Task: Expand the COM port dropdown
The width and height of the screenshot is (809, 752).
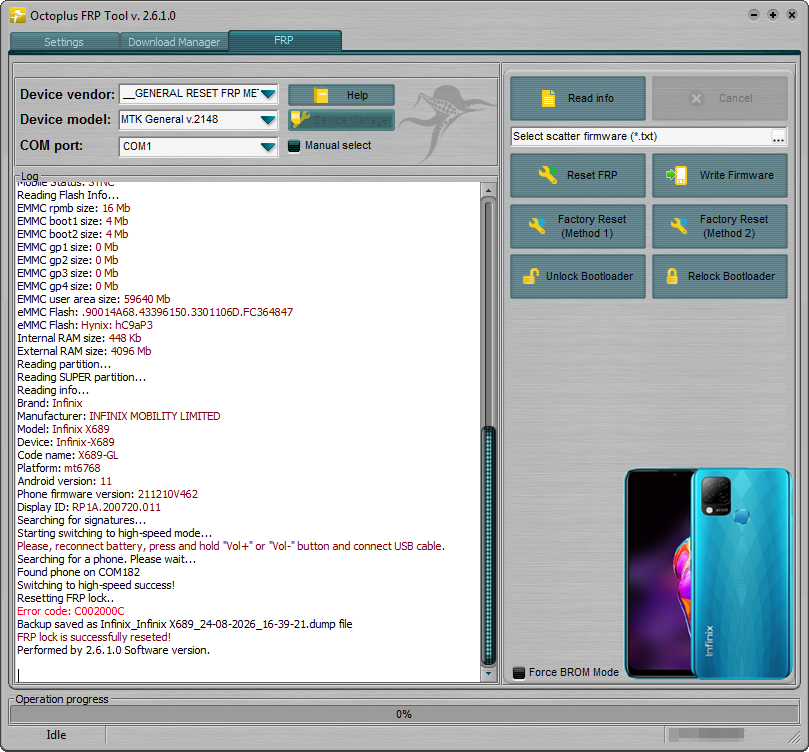Action: click(x=268, y=146)
